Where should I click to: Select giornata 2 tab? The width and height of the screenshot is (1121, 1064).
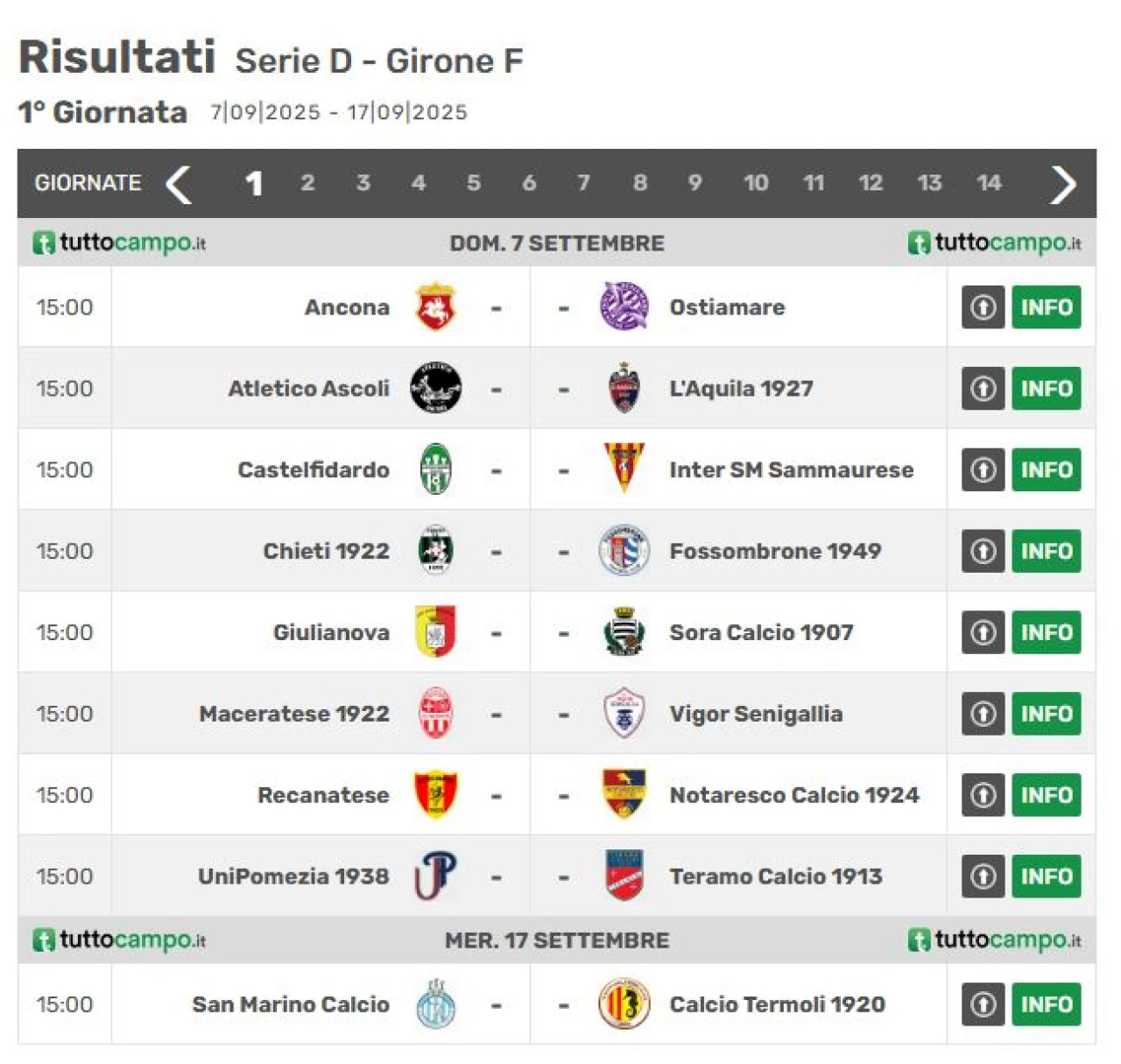307,183
